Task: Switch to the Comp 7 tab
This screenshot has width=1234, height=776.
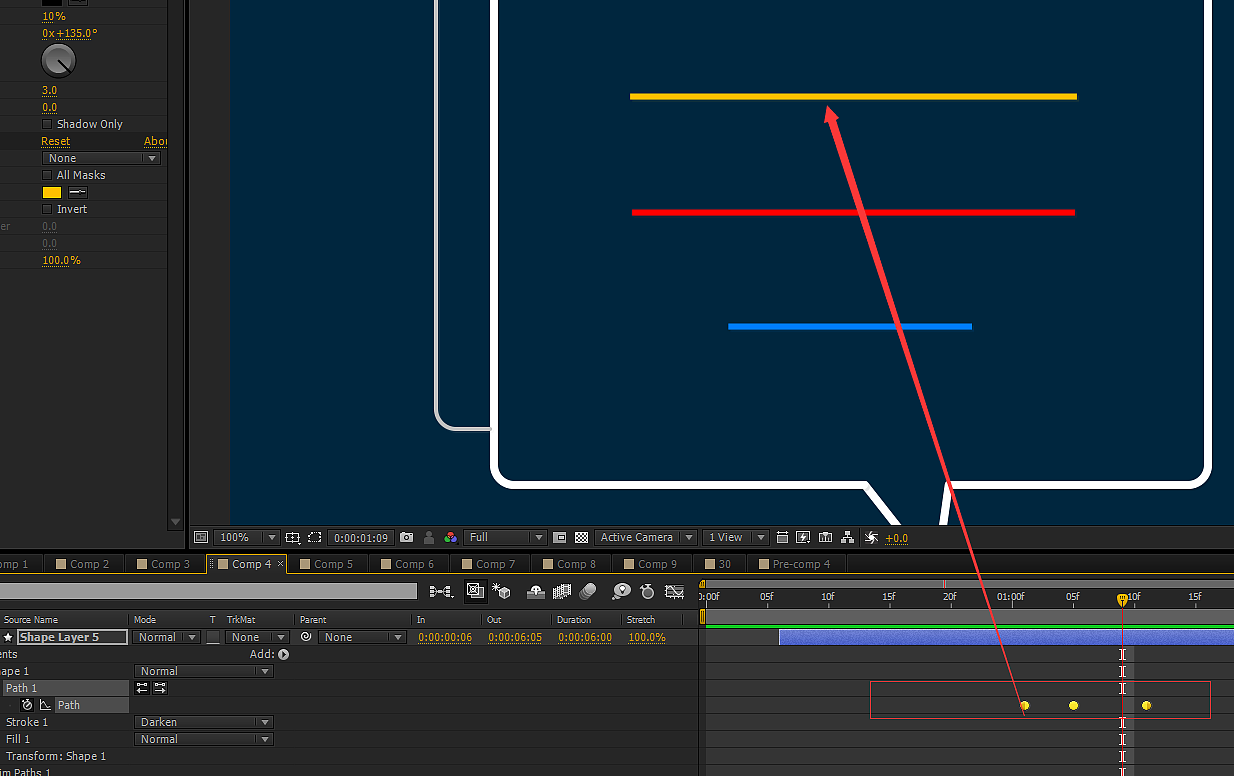Action: click(x=489, y=564)
